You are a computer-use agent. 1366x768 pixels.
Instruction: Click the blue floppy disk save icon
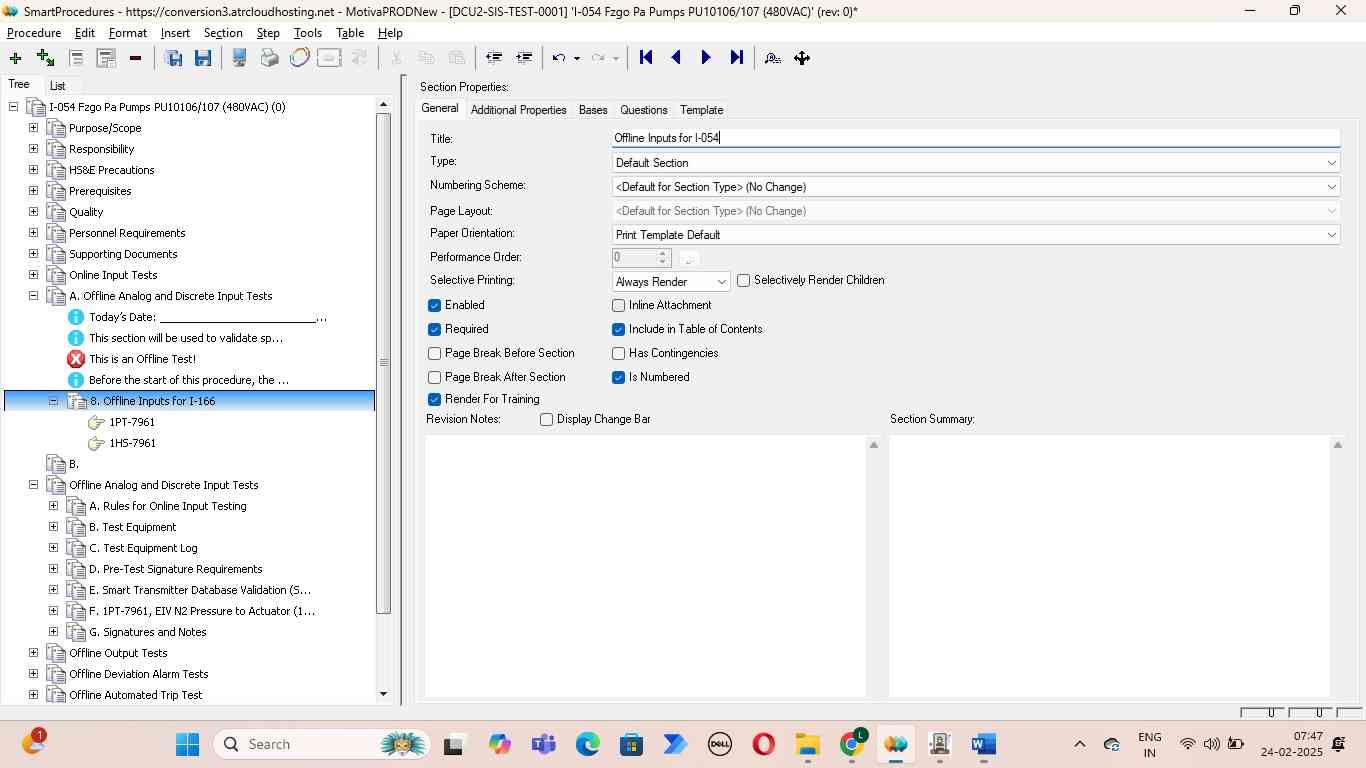[203, 58]
